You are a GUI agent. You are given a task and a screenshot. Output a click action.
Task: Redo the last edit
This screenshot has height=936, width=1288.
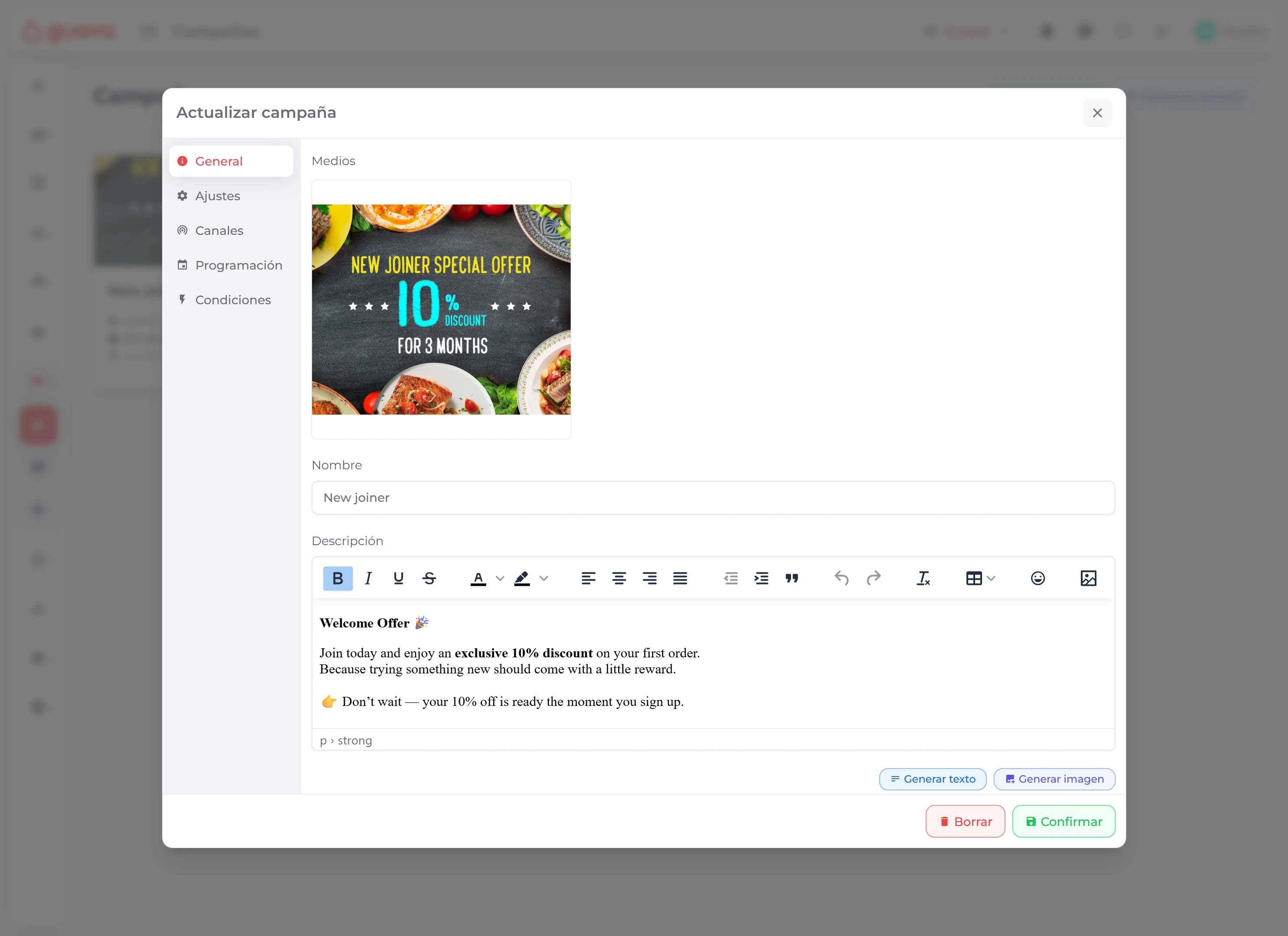(x=873, y=578)
